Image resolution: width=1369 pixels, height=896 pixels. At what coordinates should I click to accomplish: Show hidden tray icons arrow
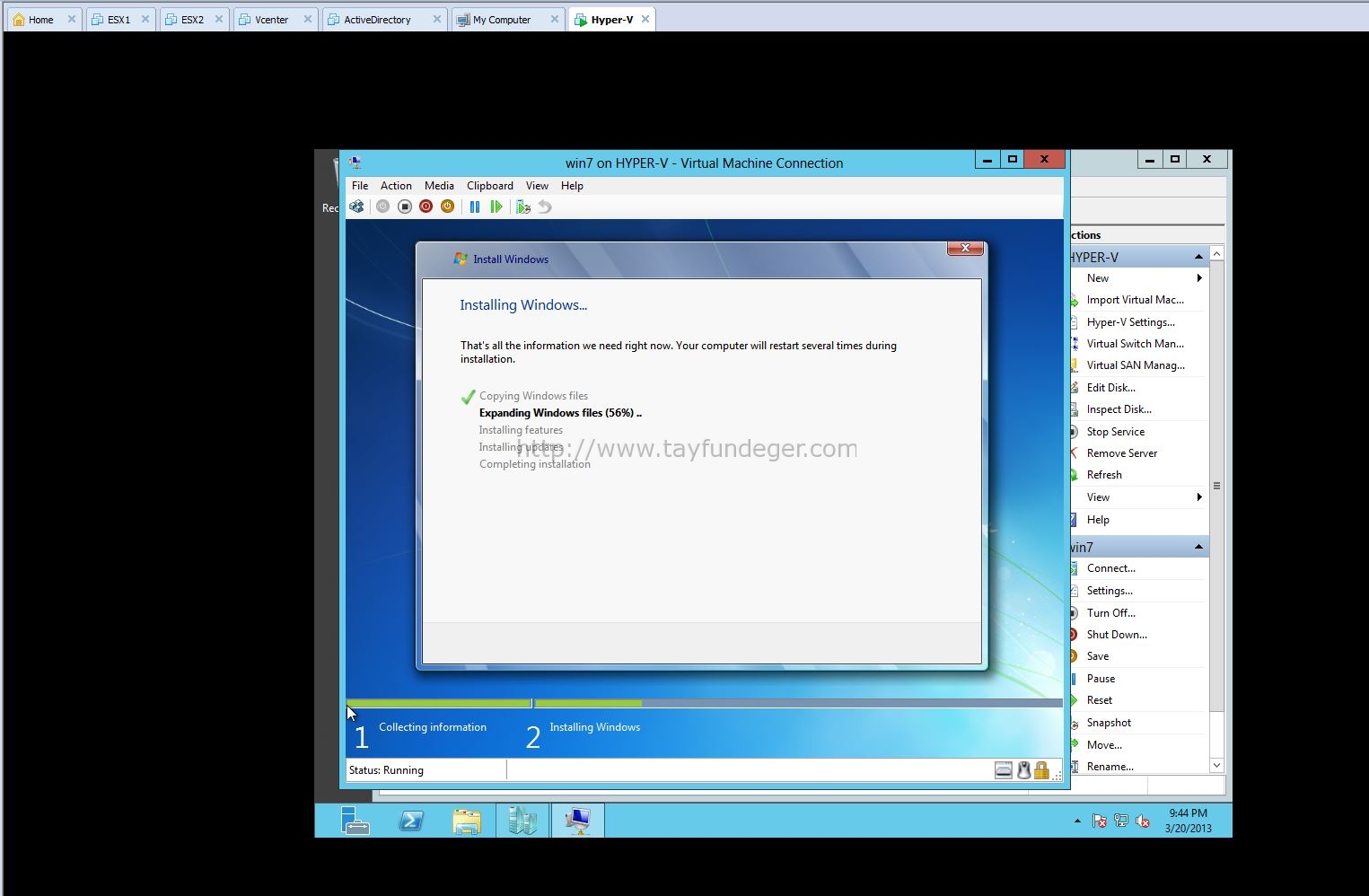pos(1077,821)
